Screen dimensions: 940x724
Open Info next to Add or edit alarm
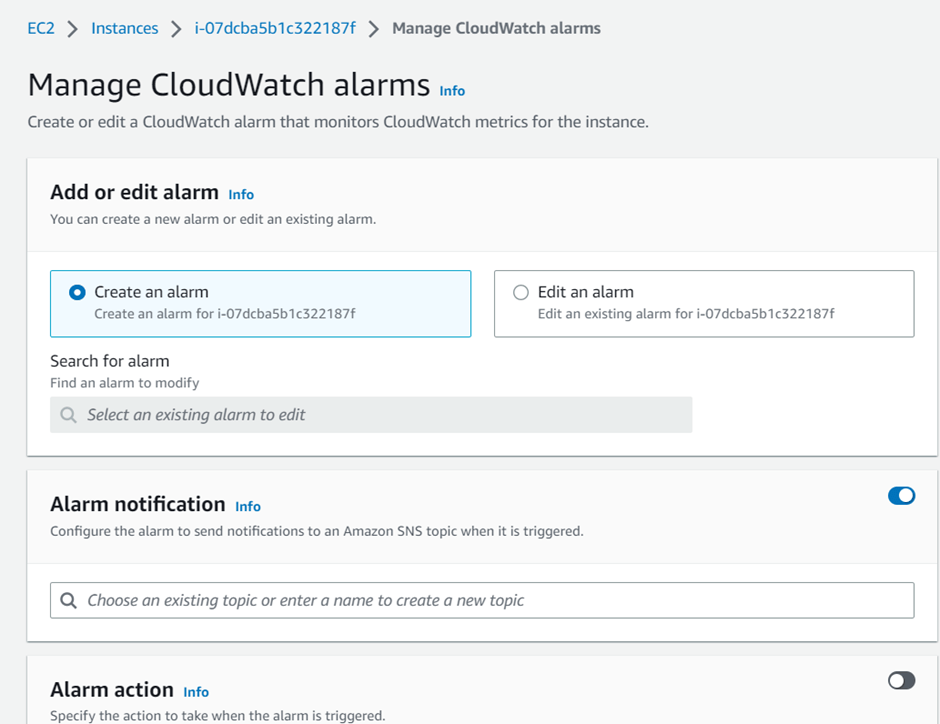point(241,195)
